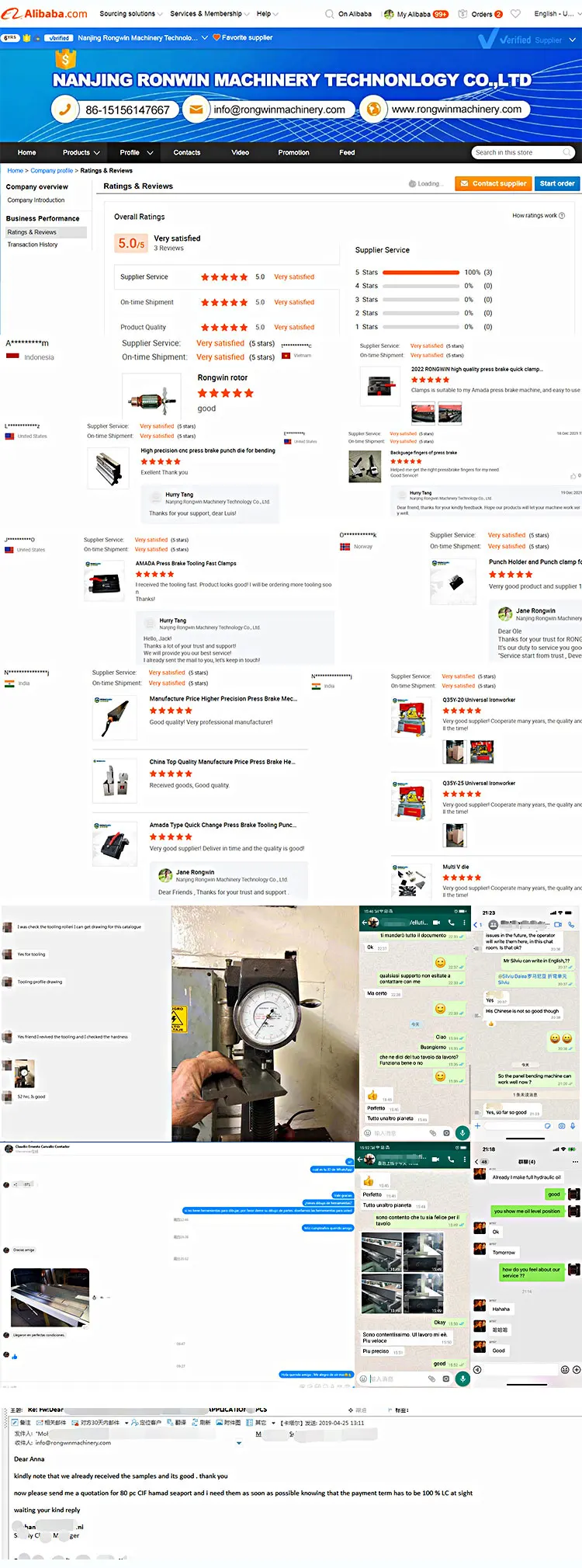Click inside the Search in this store field
Image resolution: width=582 pixels, height=1568 pixels.
(x=516, y=152)
